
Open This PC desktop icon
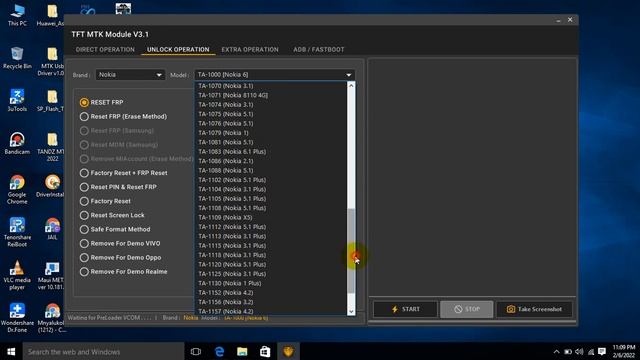pos(17,16)
